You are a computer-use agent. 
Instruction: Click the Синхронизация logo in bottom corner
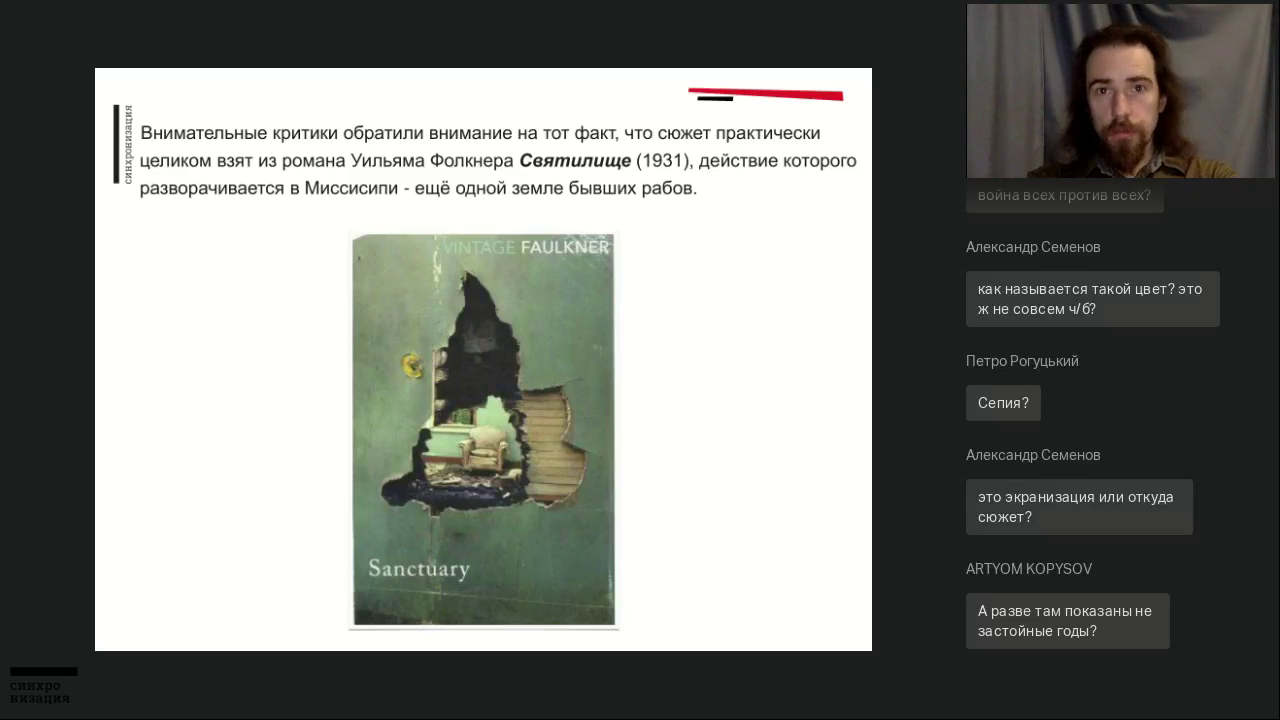(x=43, y=686)
